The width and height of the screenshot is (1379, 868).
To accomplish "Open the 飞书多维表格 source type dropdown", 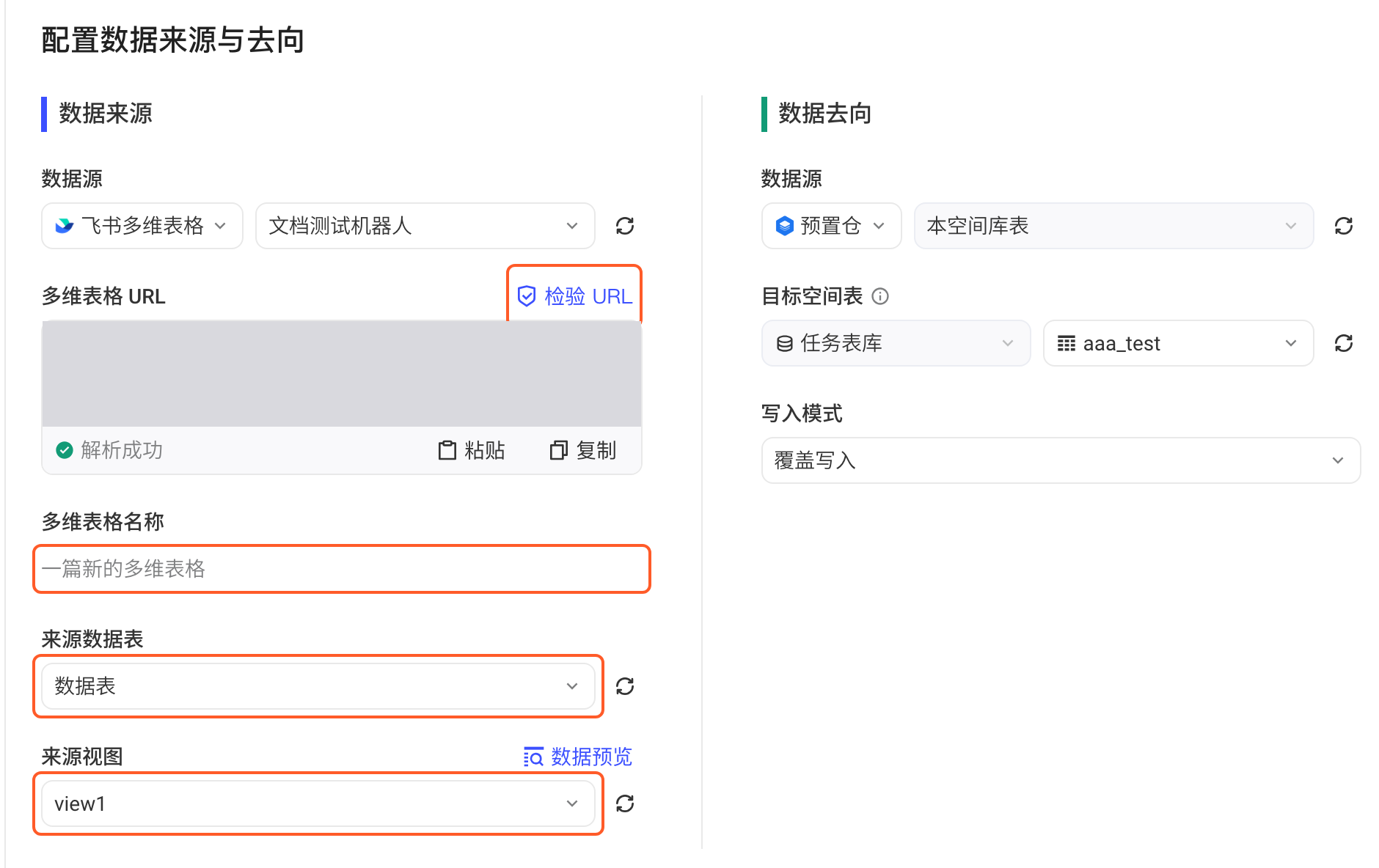I will pyautogui.click(x=142, y=226).
